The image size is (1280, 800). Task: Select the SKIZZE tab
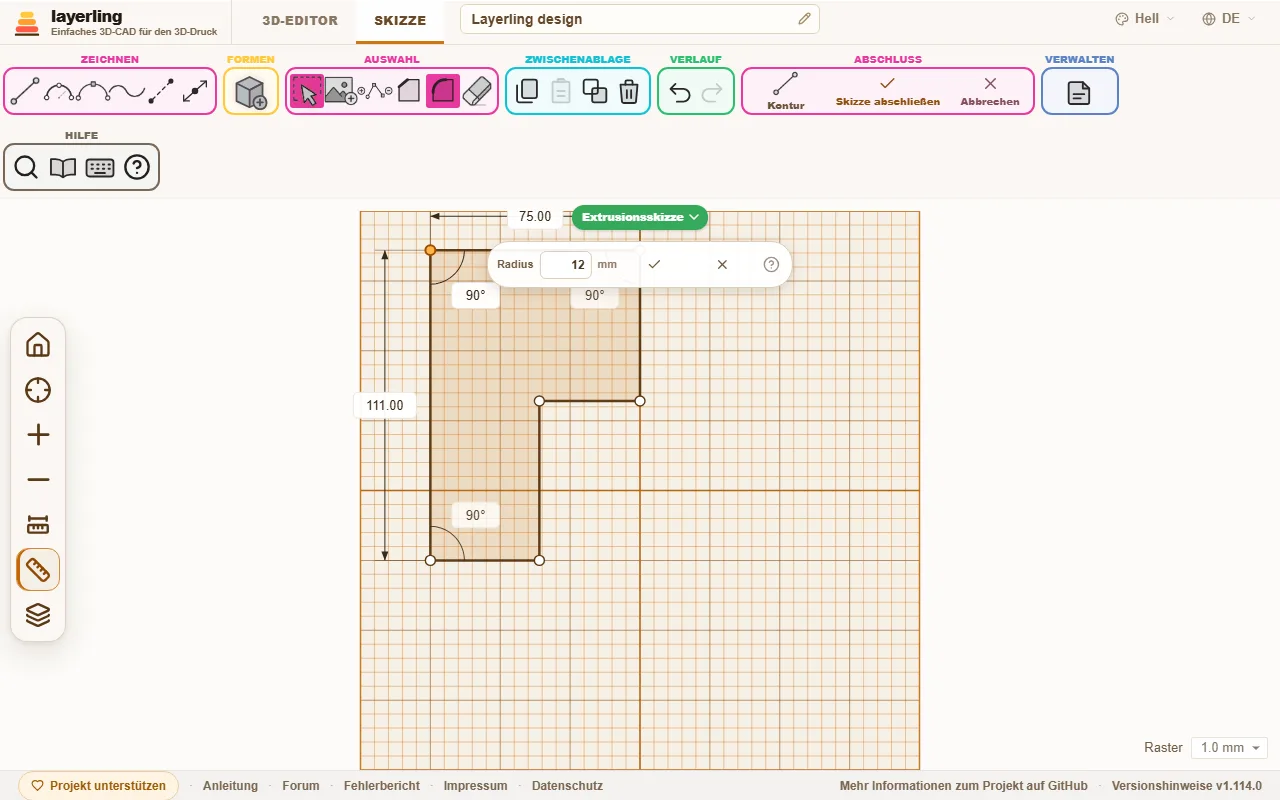(400, 20)
